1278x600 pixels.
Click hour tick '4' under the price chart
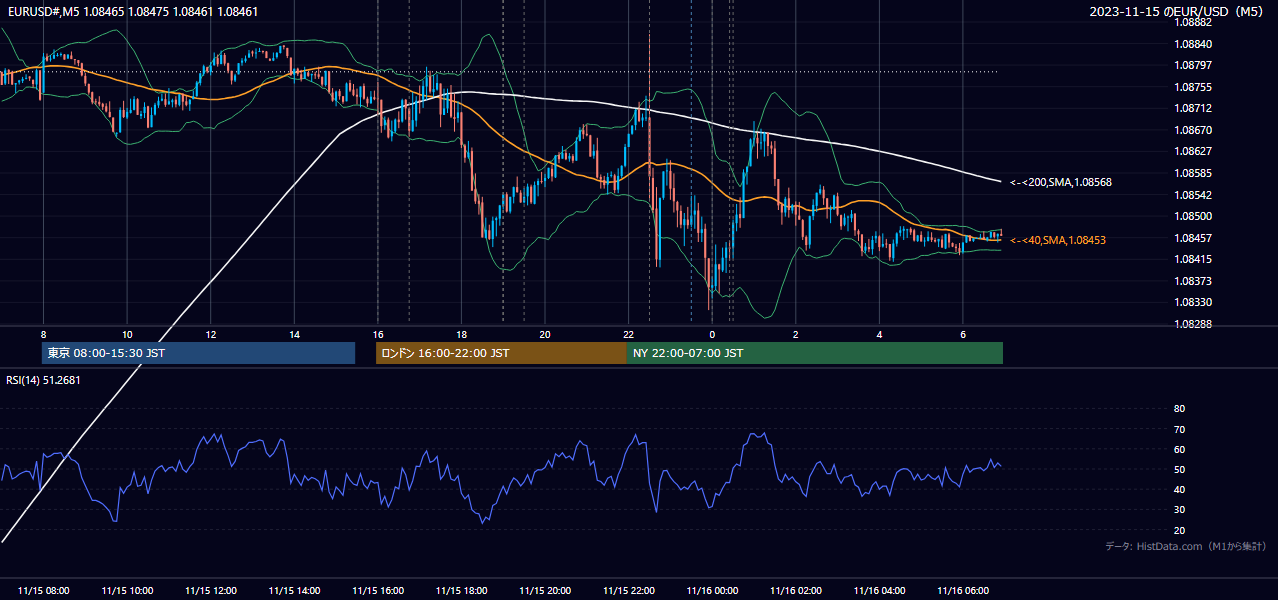(x=879, y=334)
